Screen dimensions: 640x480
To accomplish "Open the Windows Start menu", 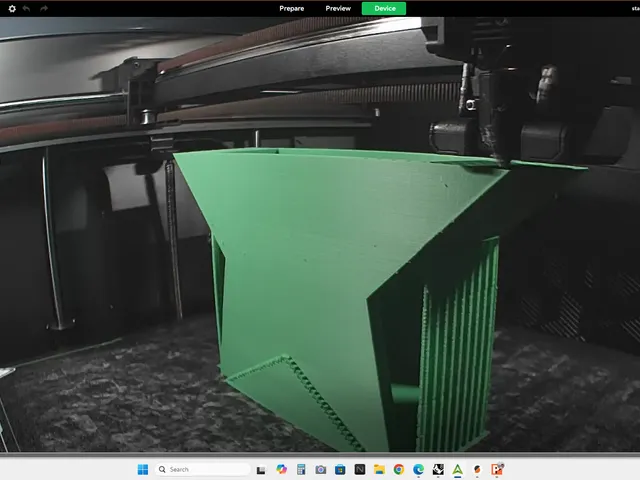I will click(143, 469).
